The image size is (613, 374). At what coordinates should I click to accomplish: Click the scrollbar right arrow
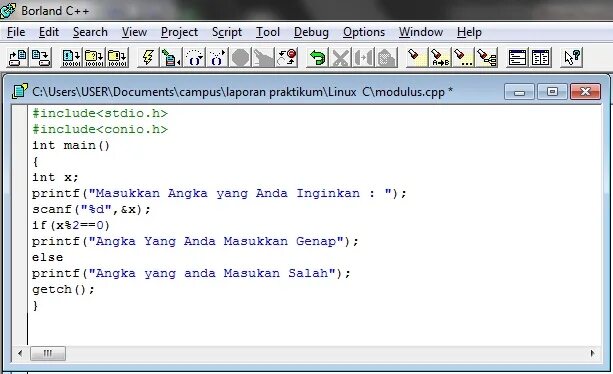click(593, 353)
